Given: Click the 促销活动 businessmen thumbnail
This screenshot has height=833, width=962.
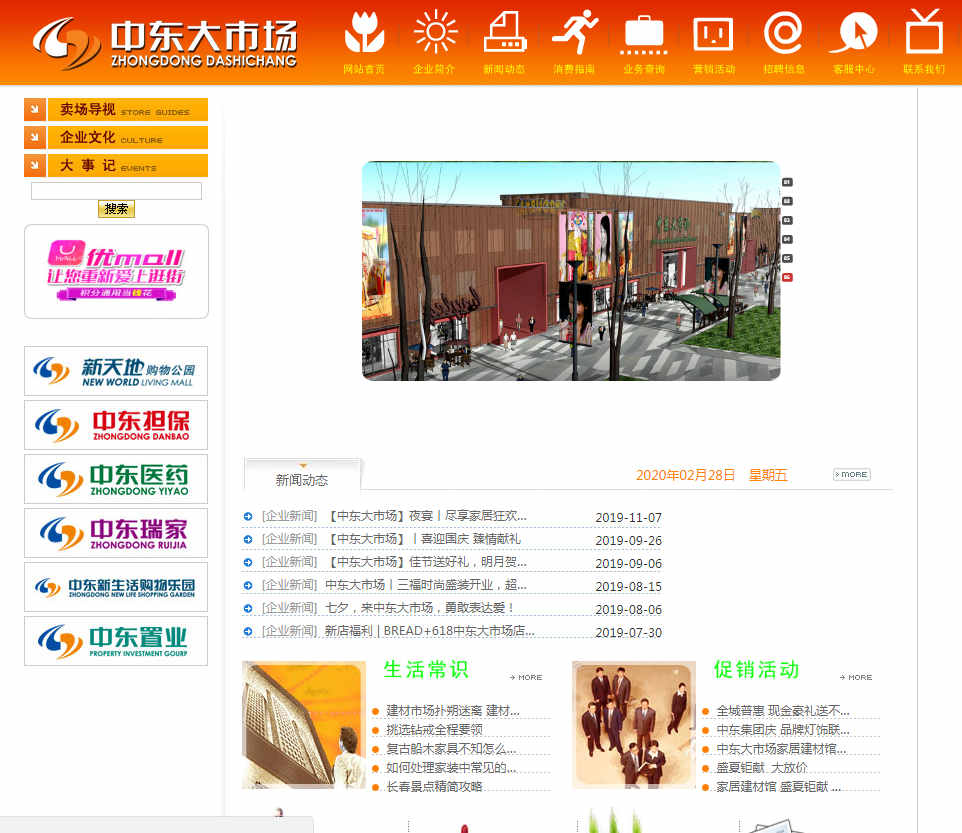Looking at the screenshot, I should (x=634, y=724).
